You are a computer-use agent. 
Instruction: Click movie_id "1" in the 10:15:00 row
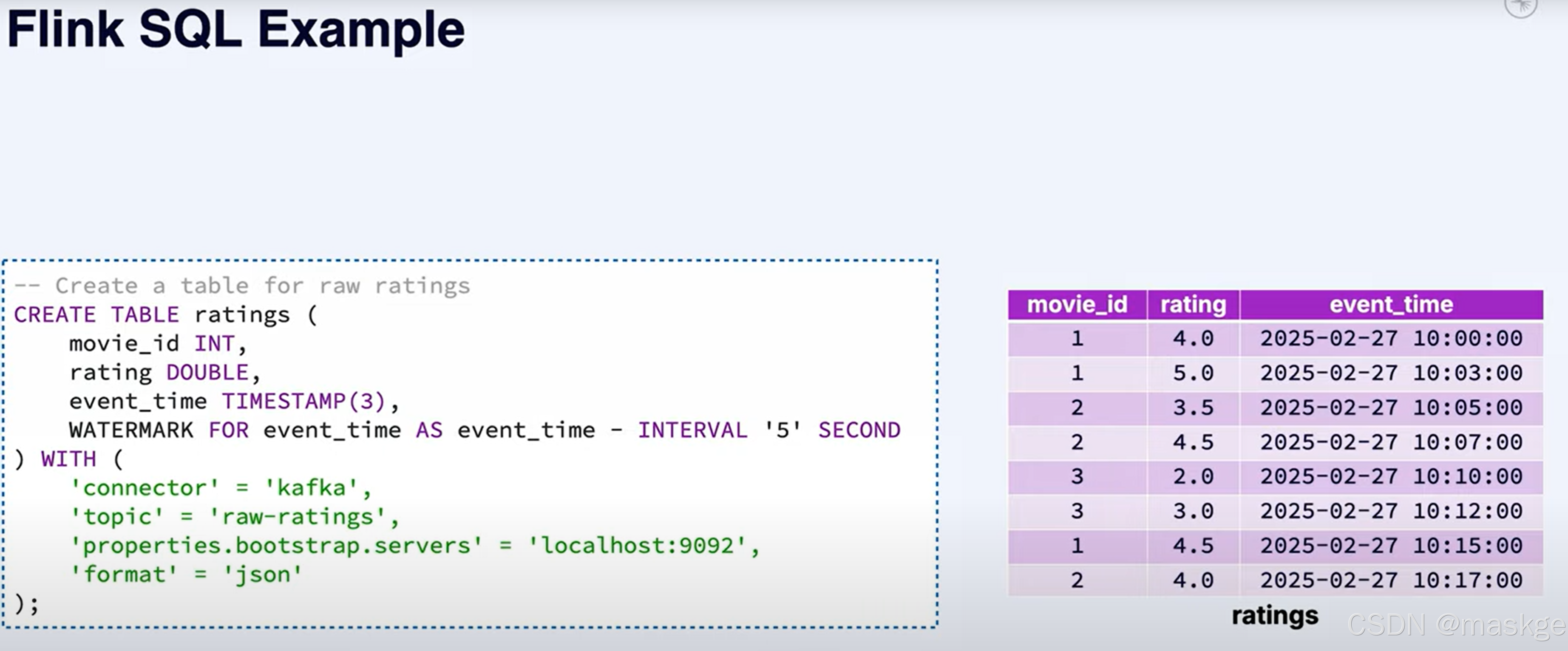click(x=1077, y=546)
